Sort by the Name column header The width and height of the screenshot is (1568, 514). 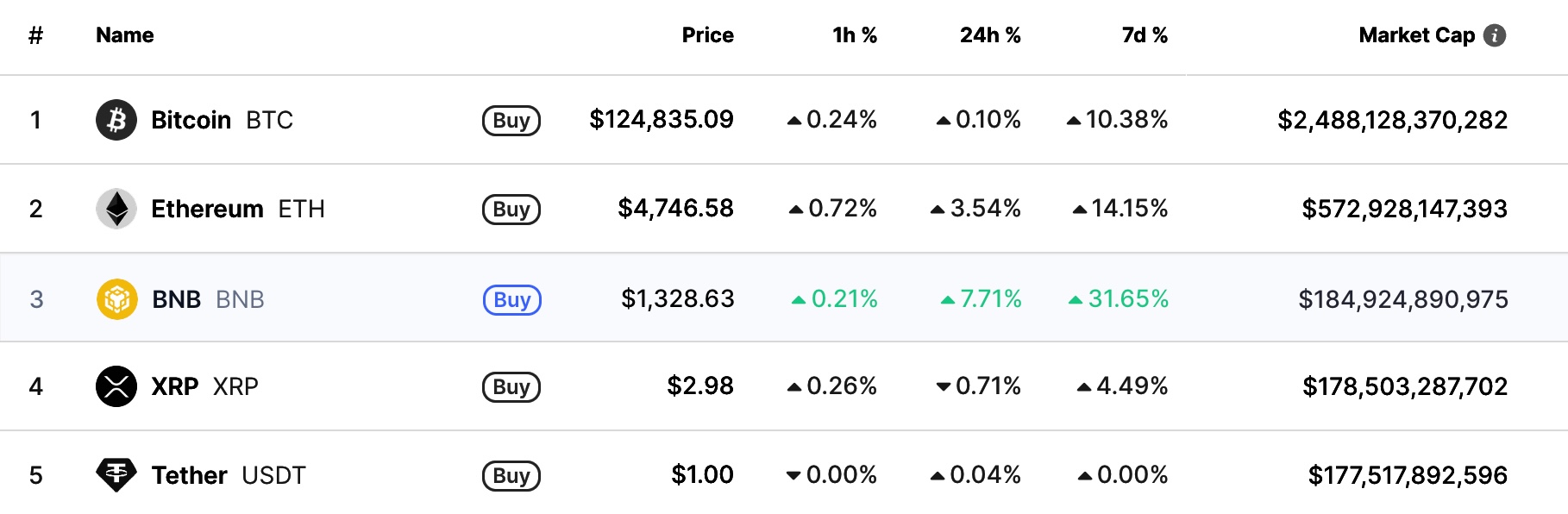click(x=125, y=35)
